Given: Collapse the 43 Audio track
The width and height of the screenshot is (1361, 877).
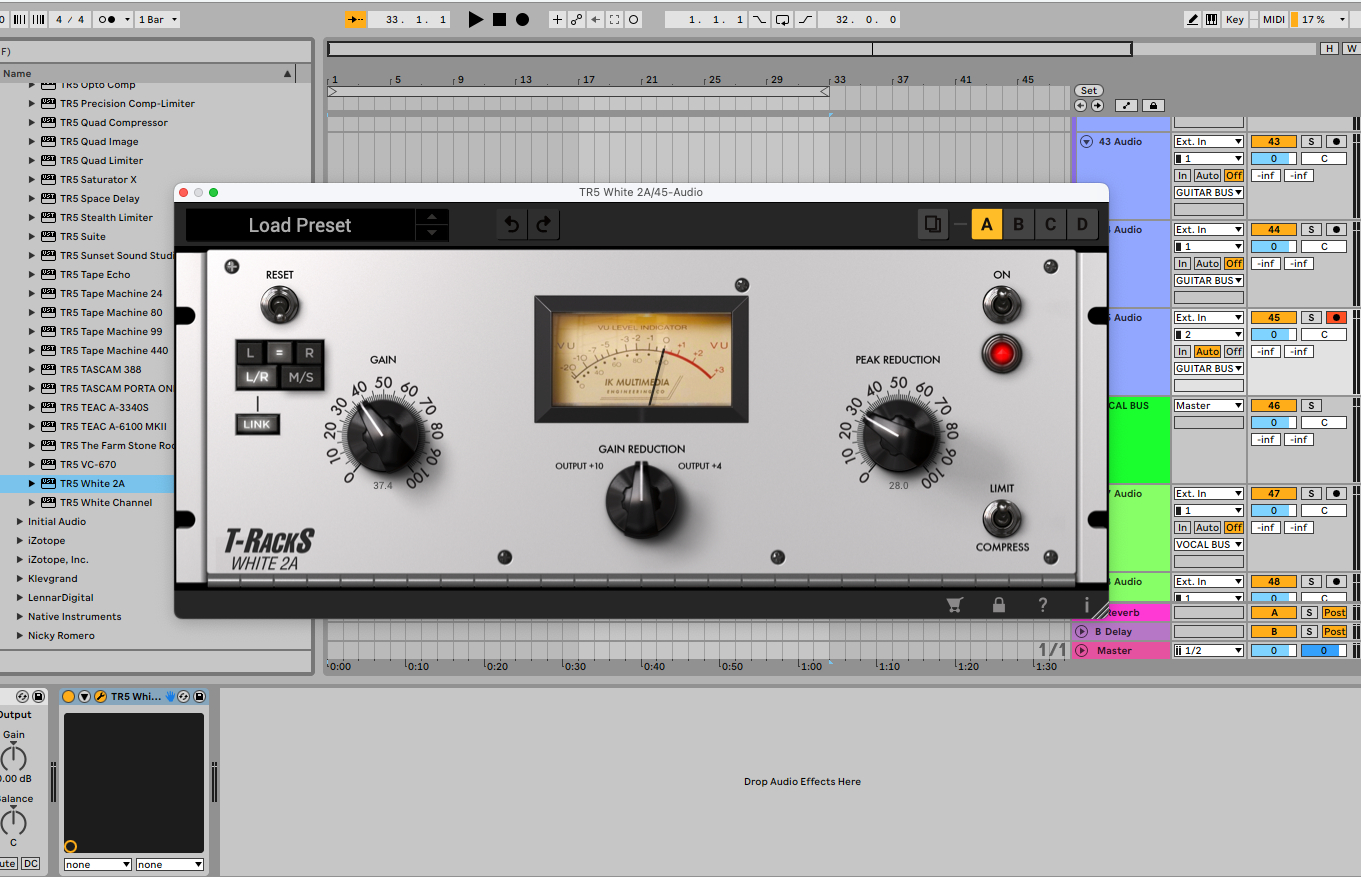Looking at the screenshot, I should pyautogui.click(x=1087, y=141).
